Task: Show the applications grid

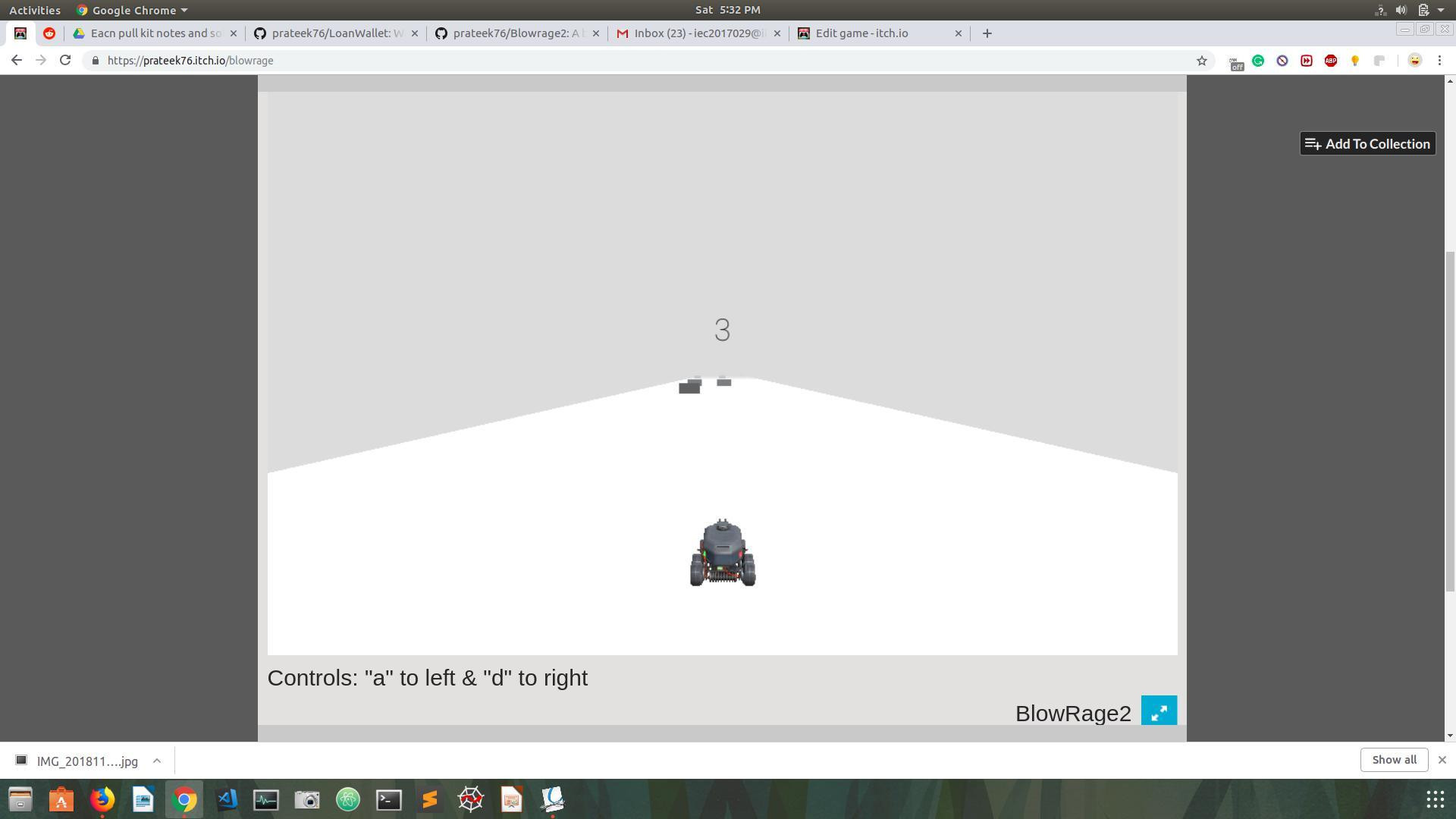Action: tap(1435, 799)
